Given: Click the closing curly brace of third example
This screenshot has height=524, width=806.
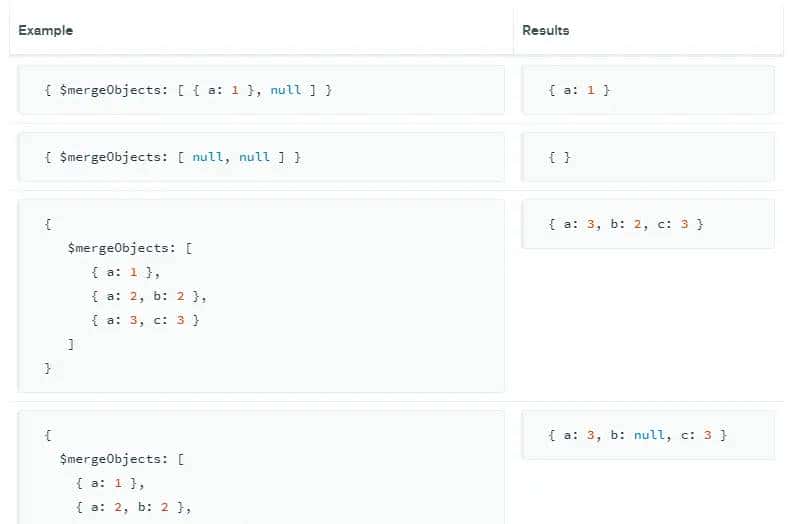Looking at the screenshot, I should point(47,368).
